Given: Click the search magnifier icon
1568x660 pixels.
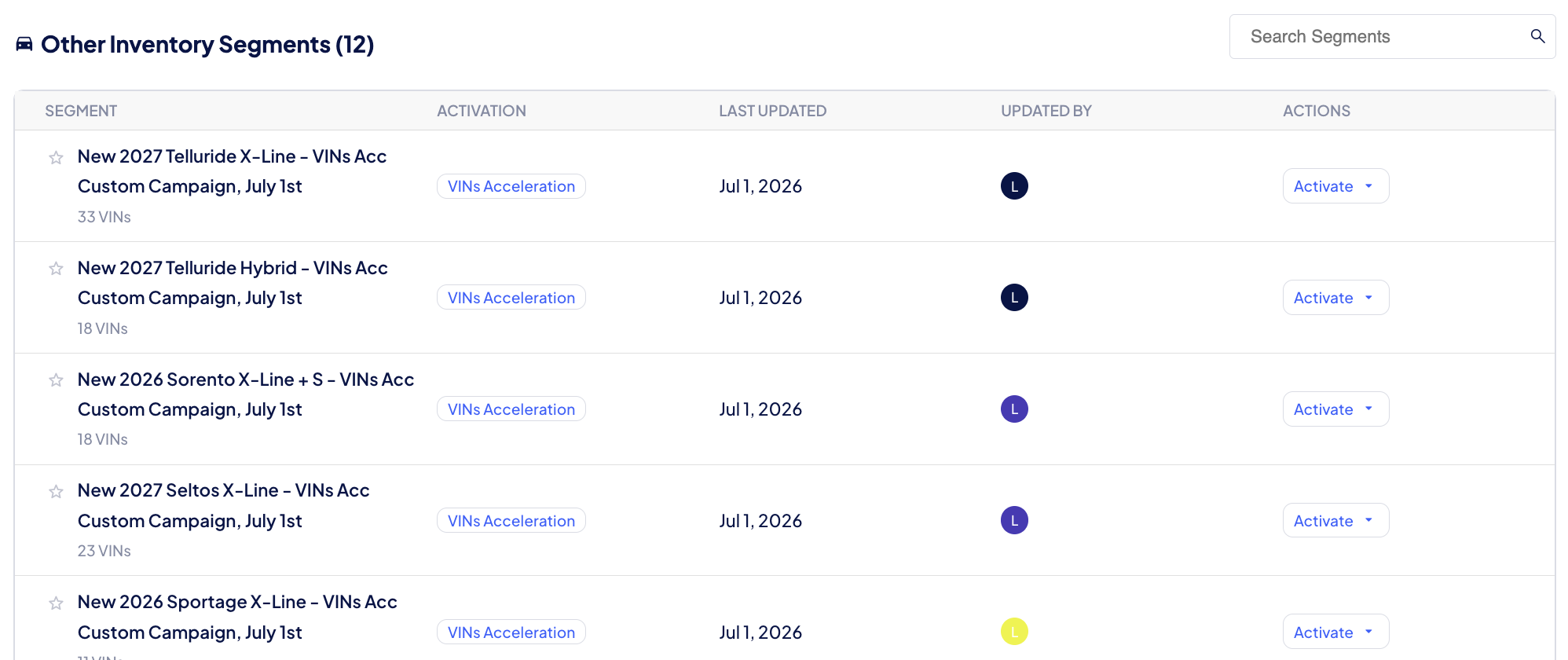Looking at the screenshot, I should pos(1537,36).
